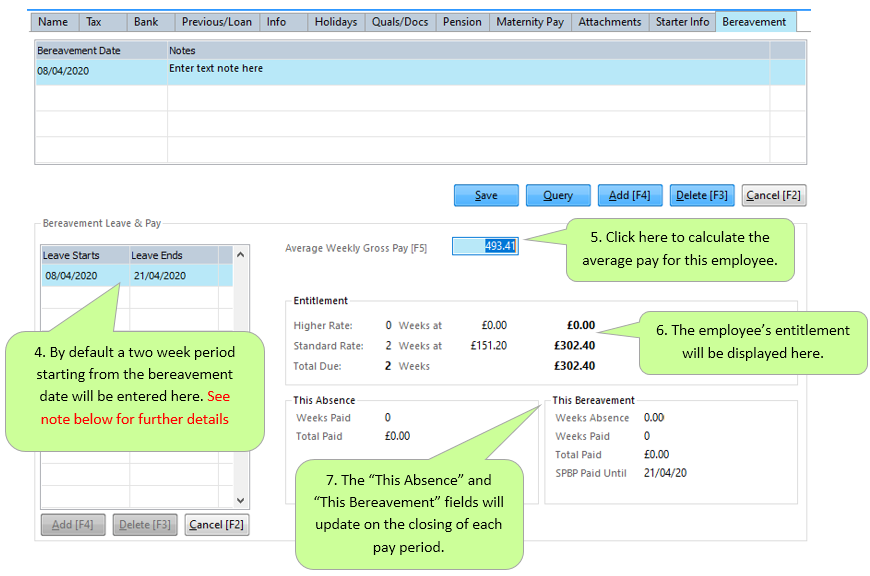The height and width of the screenshot is (576, 870).
Task: Open the Starter Info tab
Action: click(682, 22)
